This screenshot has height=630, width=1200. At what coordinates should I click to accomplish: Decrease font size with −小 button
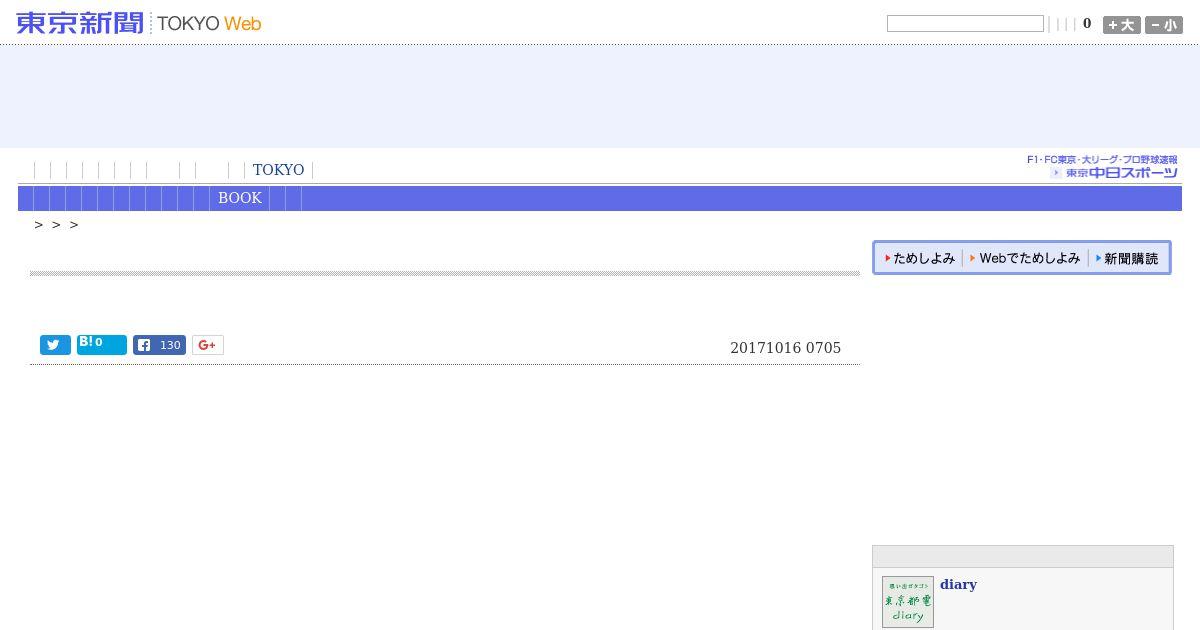[x=1163, y=25]
